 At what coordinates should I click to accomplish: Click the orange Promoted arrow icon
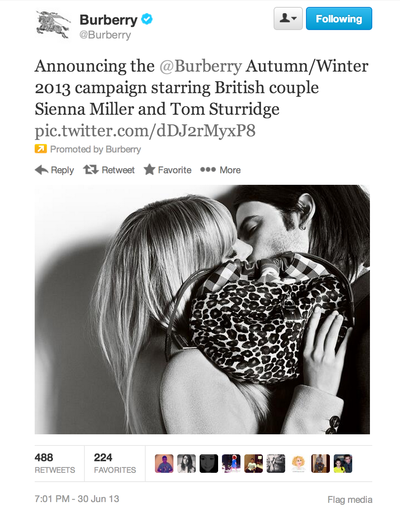41,149
